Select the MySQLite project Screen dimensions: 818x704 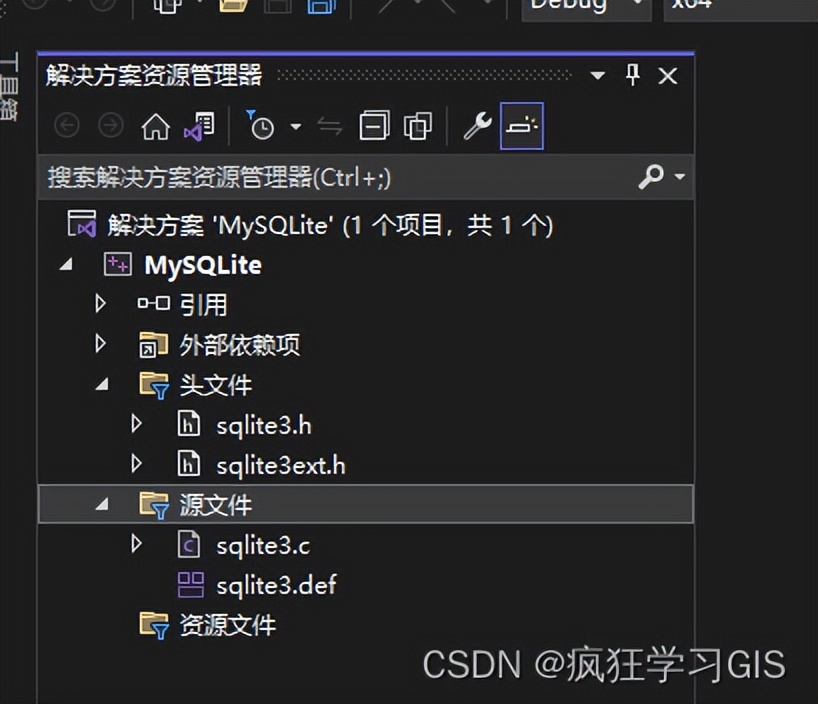coord(203,265)
